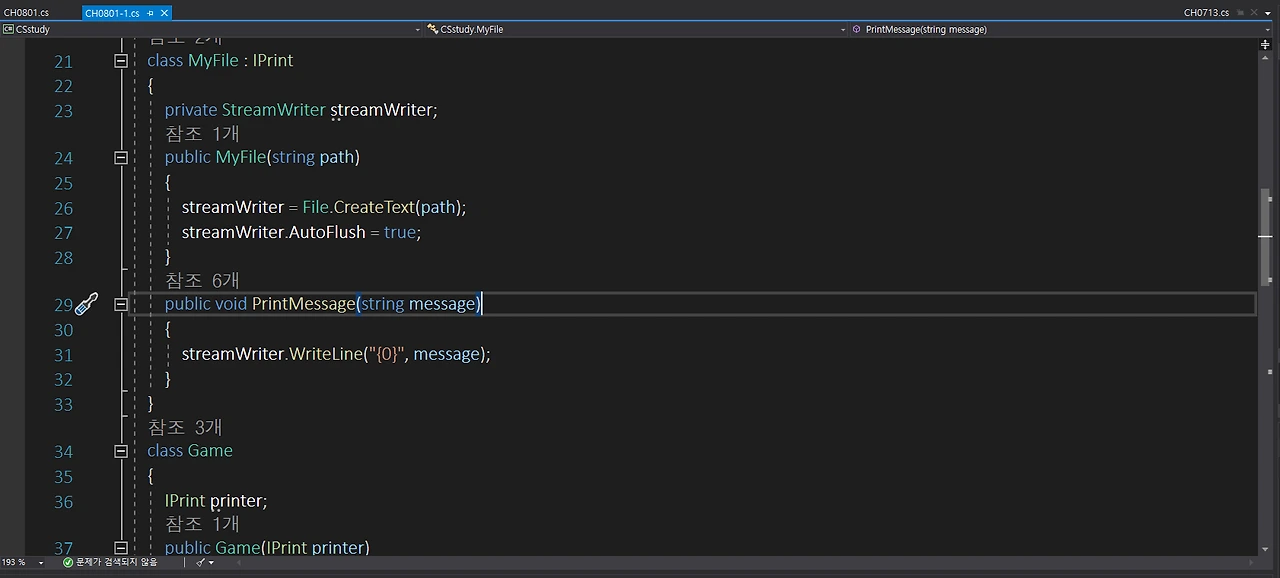Switch to the CH0801.cs tab
Viewport: 1280px width, 578px height.
tap(26, 13)
